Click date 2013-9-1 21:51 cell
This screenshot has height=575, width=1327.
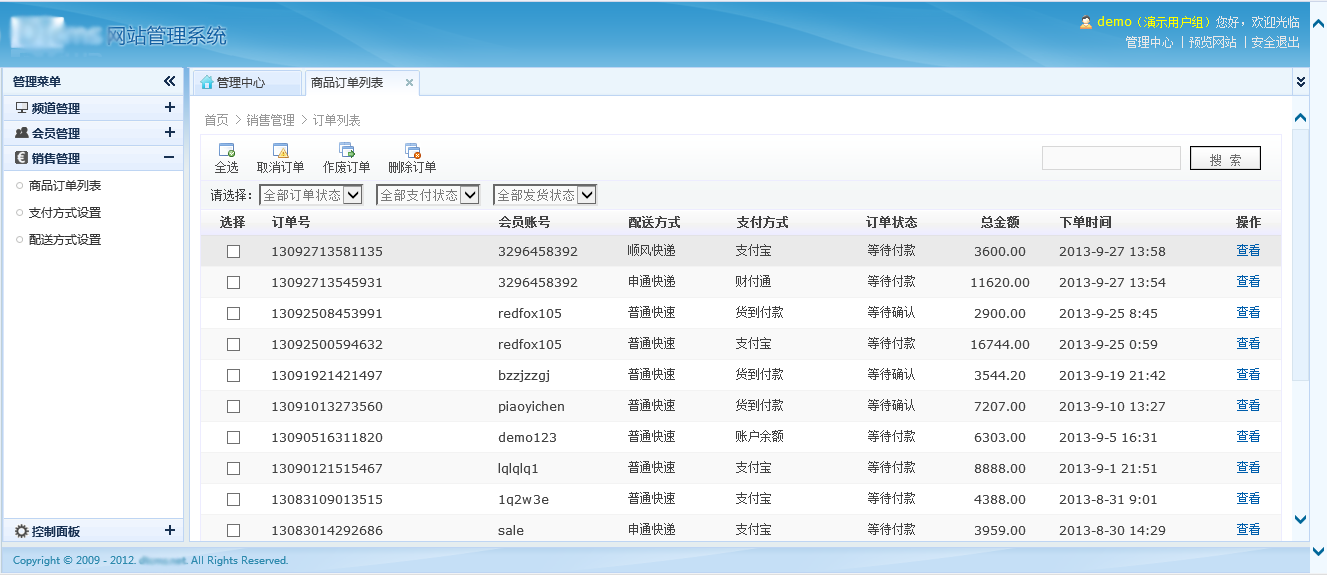pyautogui.click(x=1108, y=468)
